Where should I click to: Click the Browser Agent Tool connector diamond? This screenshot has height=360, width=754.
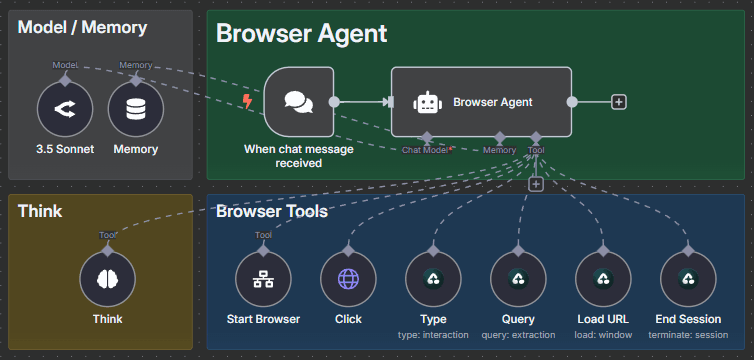pos(536,137)
